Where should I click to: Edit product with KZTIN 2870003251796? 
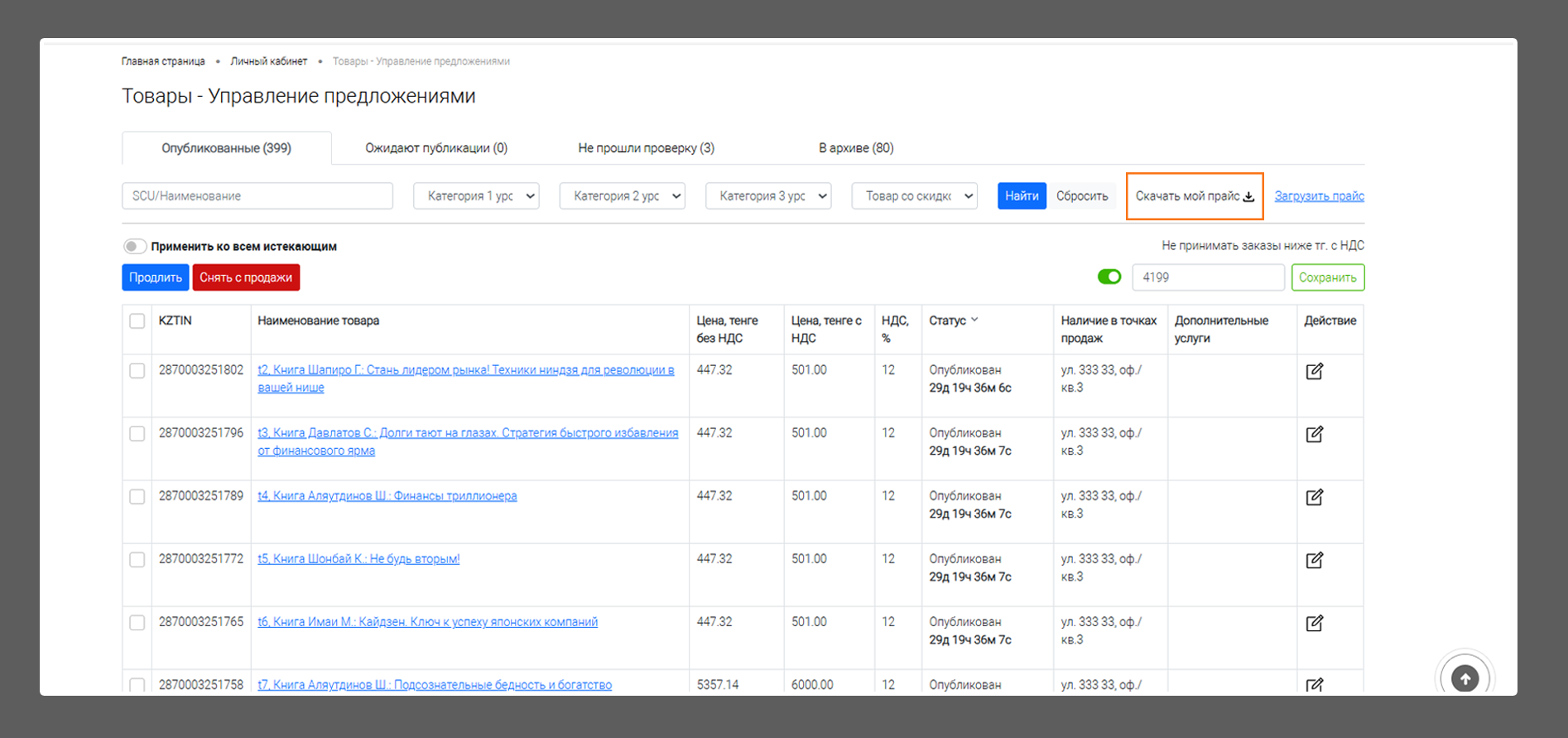(x=1314, y=434)
